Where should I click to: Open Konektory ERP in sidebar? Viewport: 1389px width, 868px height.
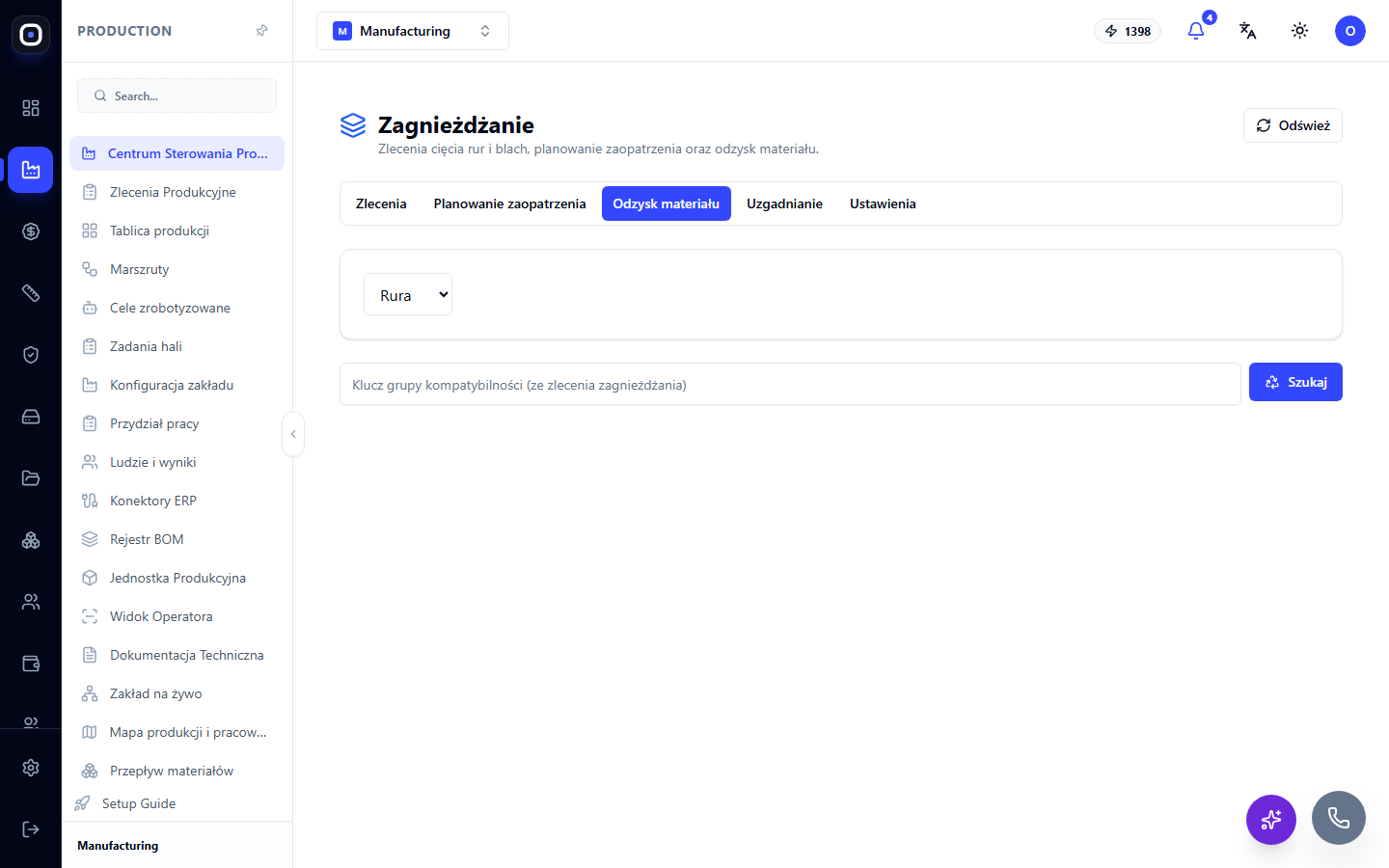tap(177, 501)
